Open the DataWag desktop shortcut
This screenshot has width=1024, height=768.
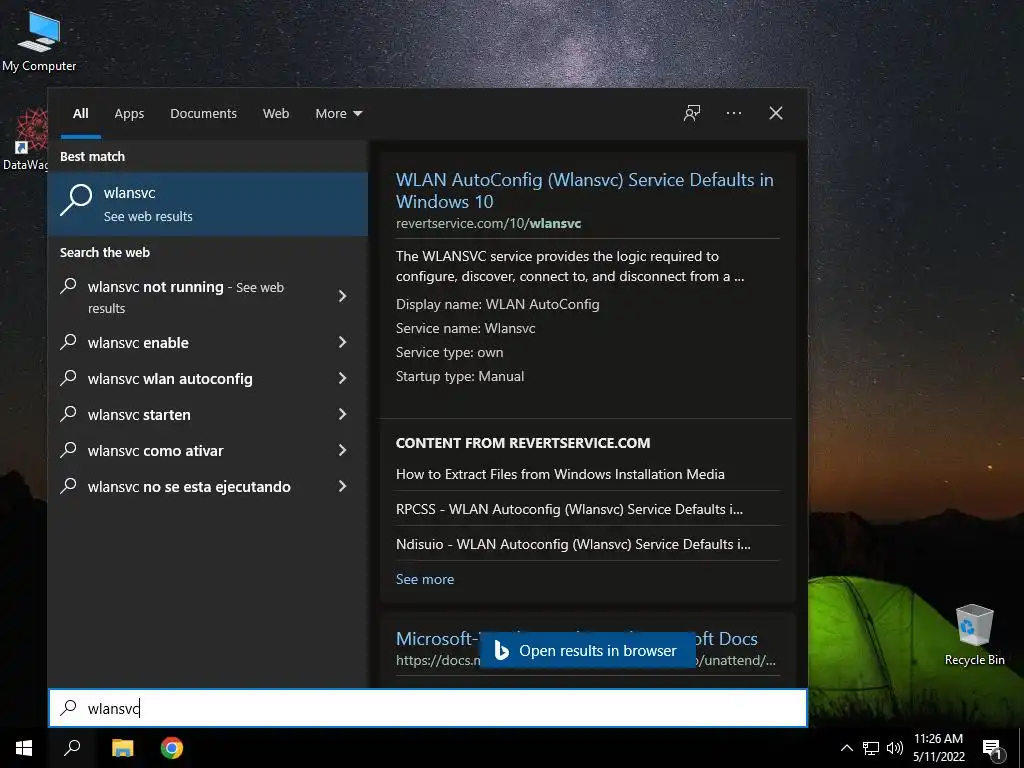25,140
